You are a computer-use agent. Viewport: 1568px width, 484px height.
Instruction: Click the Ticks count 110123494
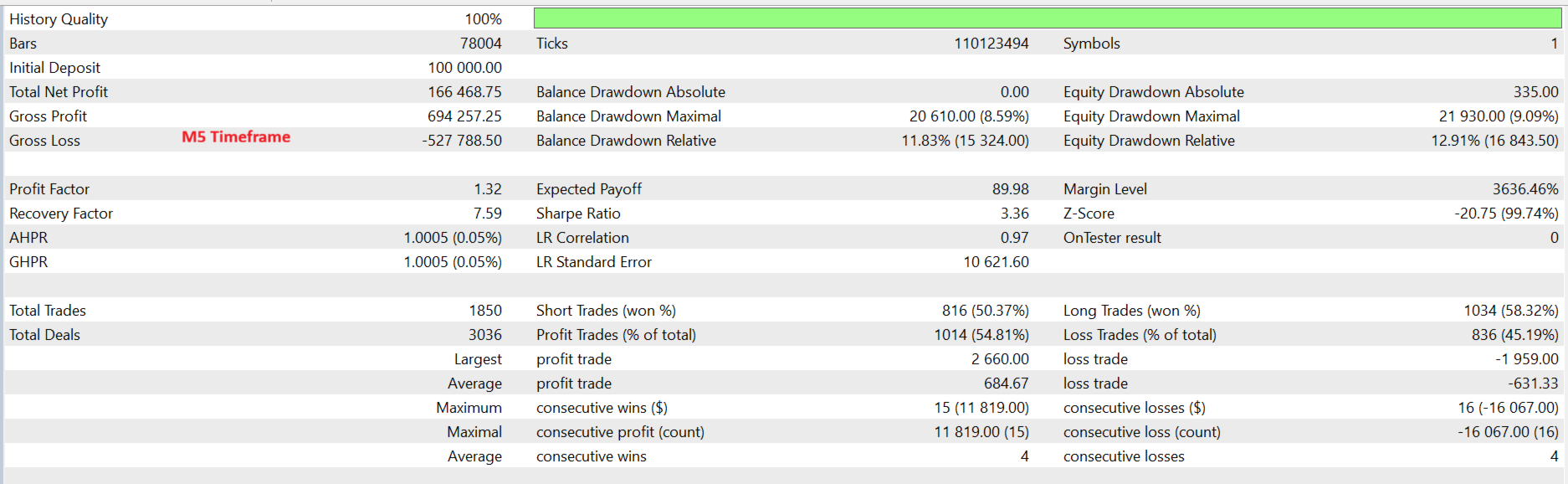[991, 44]
